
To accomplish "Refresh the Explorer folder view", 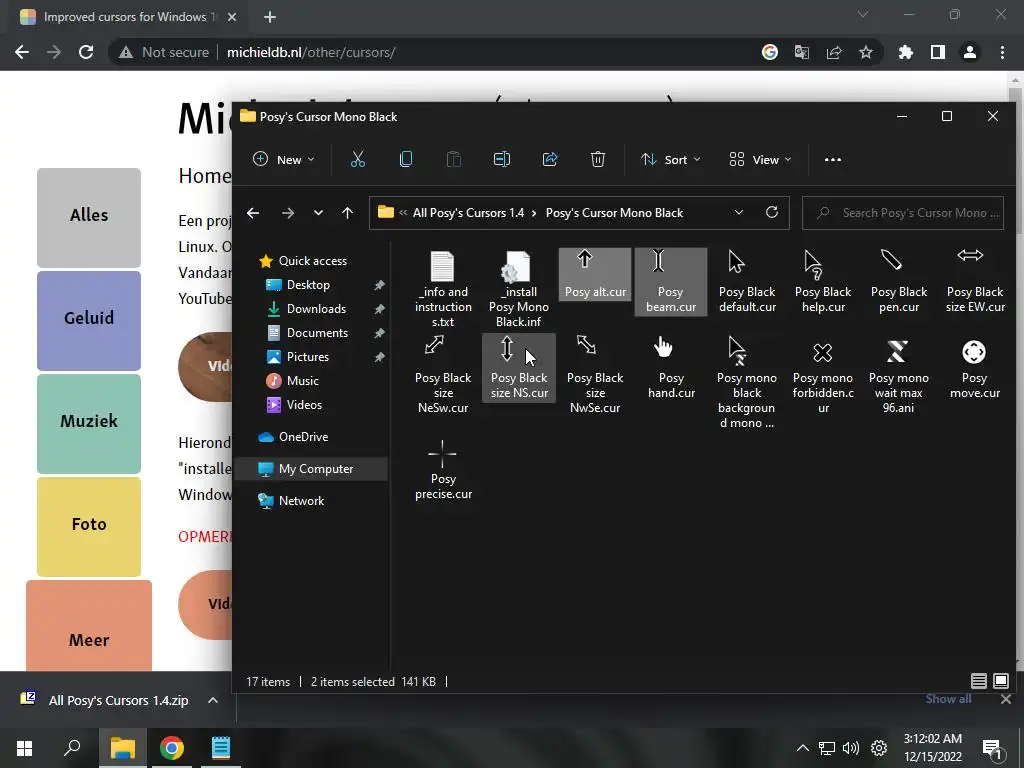I will pos(772,212).
